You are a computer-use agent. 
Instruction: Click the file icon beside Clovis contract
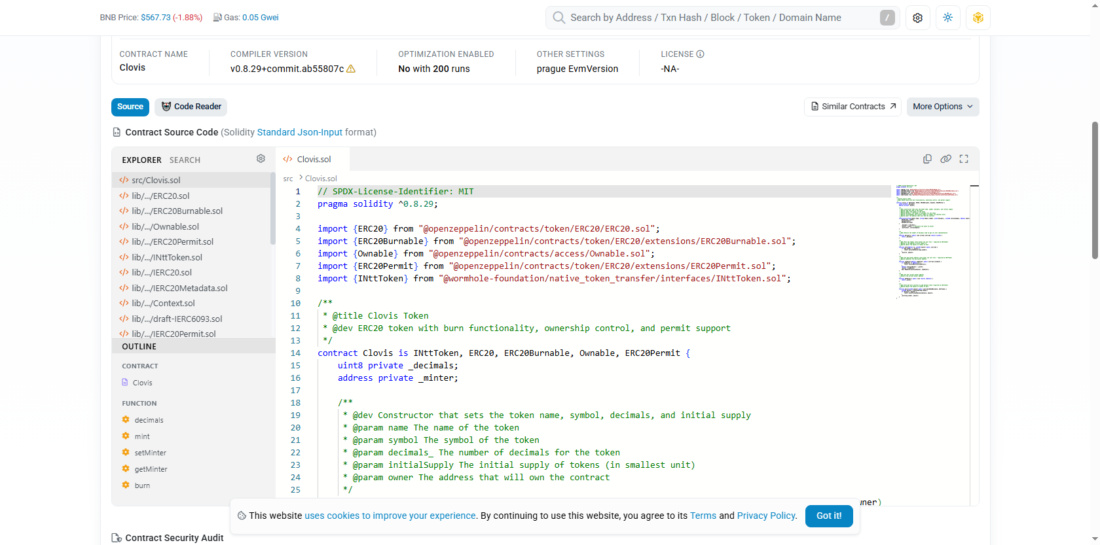coord(126,383)
